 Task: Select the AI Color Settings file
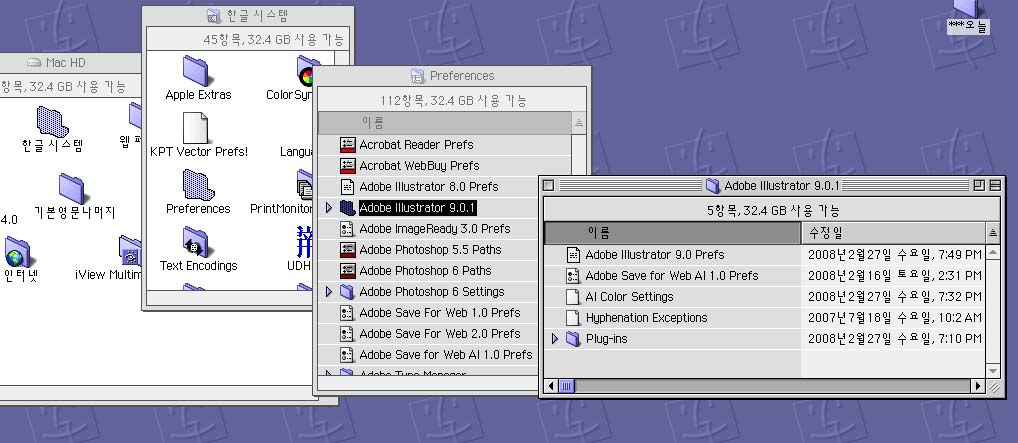point(629,297)
